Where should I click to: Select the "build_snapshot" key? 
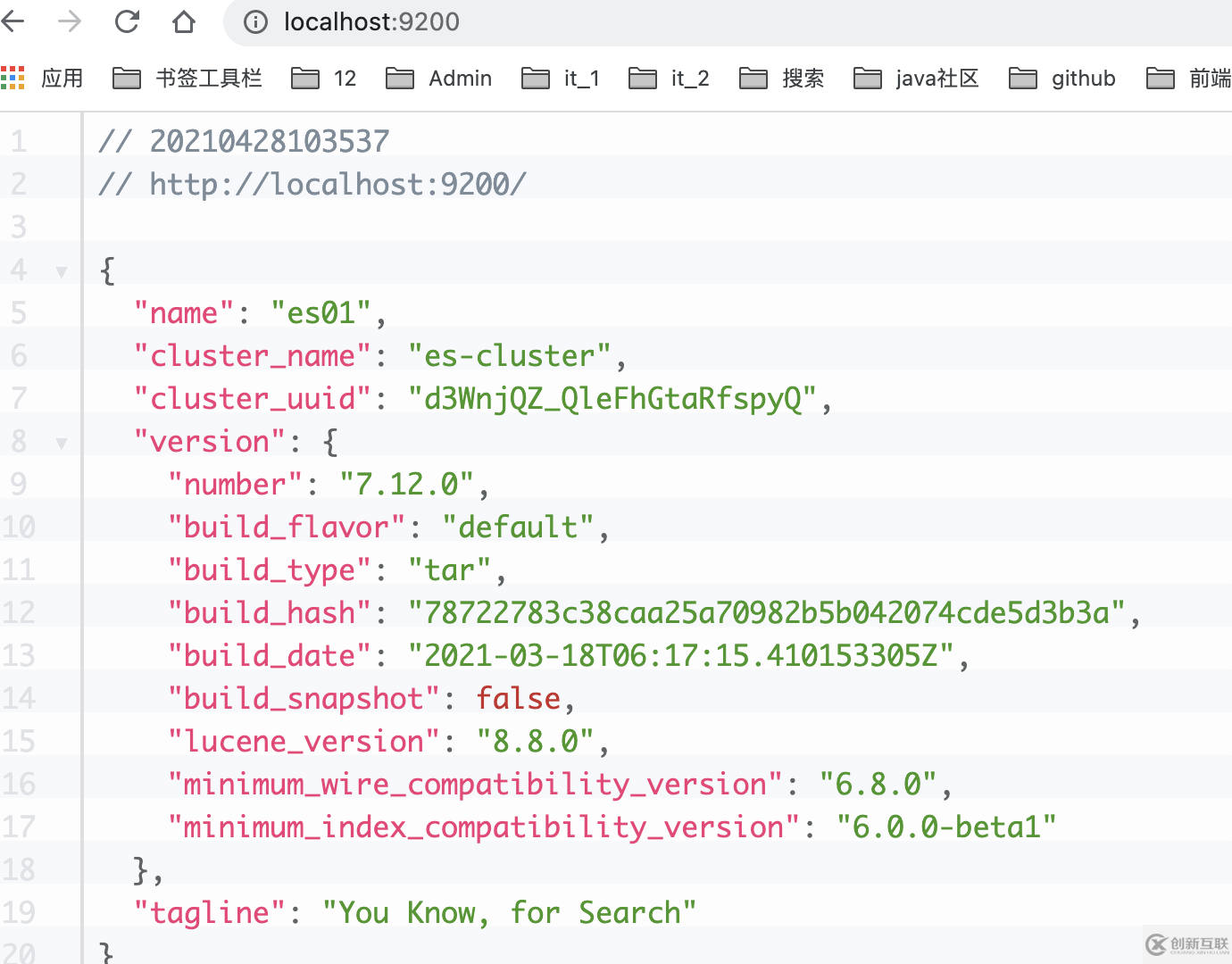tap(304, 699)
